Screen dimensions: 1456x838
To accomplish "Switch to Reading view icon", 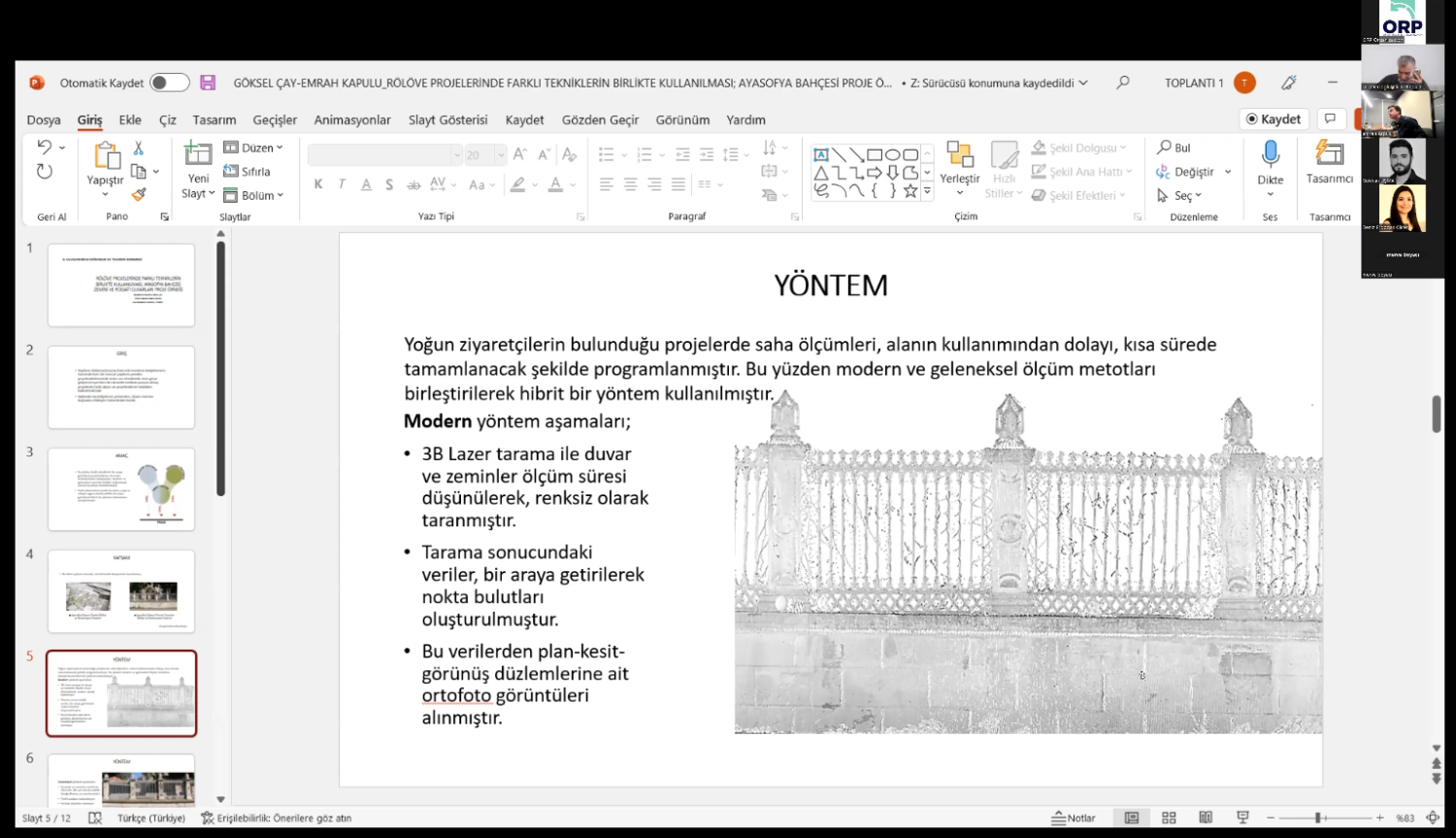I will point(1206,818).
